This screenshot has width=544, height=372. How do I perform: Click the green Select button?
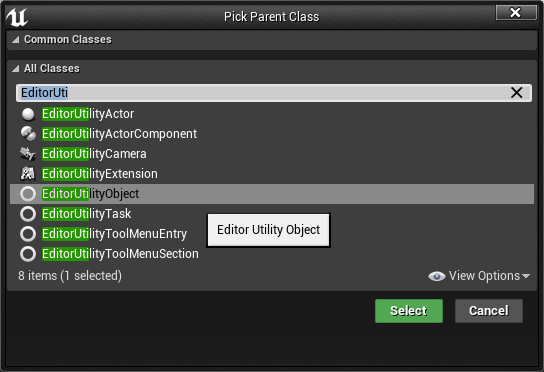pyautogui.click(x=409, y=311)
